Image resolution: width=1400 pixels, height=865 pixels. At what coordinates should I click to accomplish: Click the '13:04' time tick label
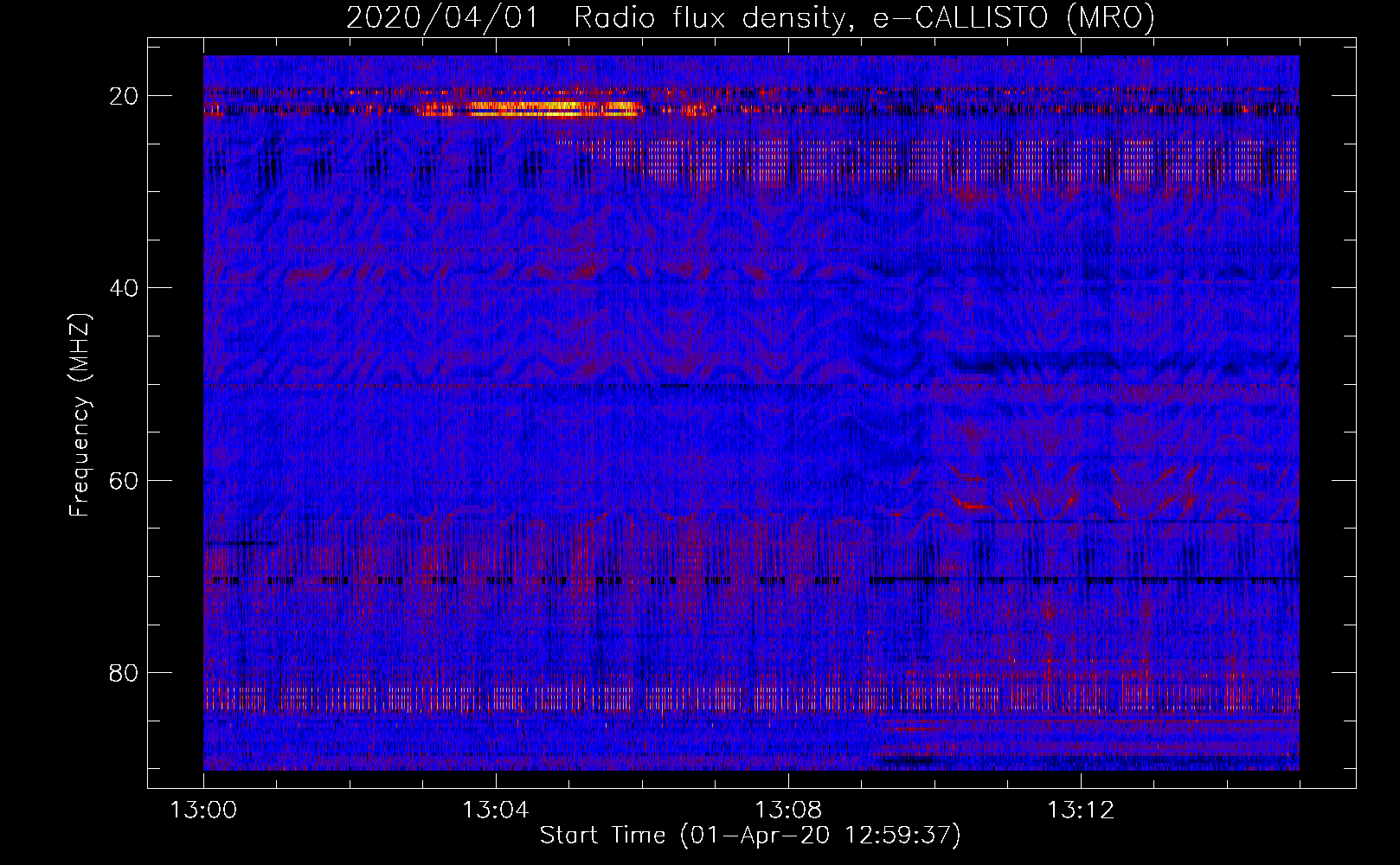click(x=495, y=811)
